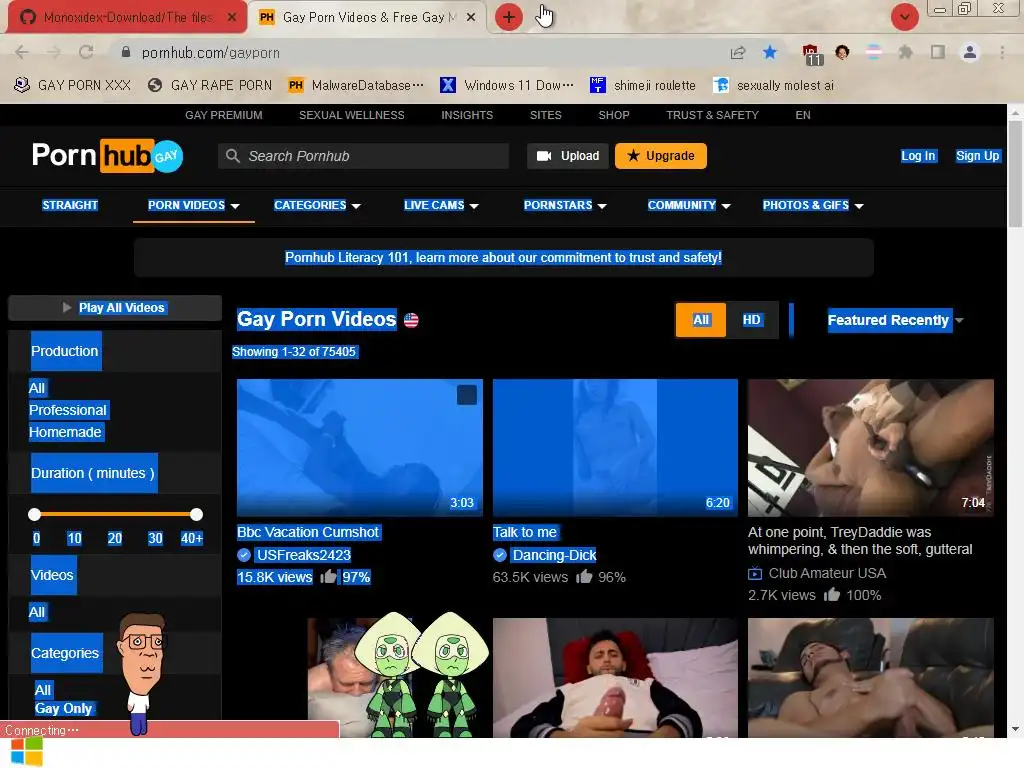The image size is (1024, 768).
Task: Open the Literacy 101 trust and safety link
Action: click(x=503, y=257)
